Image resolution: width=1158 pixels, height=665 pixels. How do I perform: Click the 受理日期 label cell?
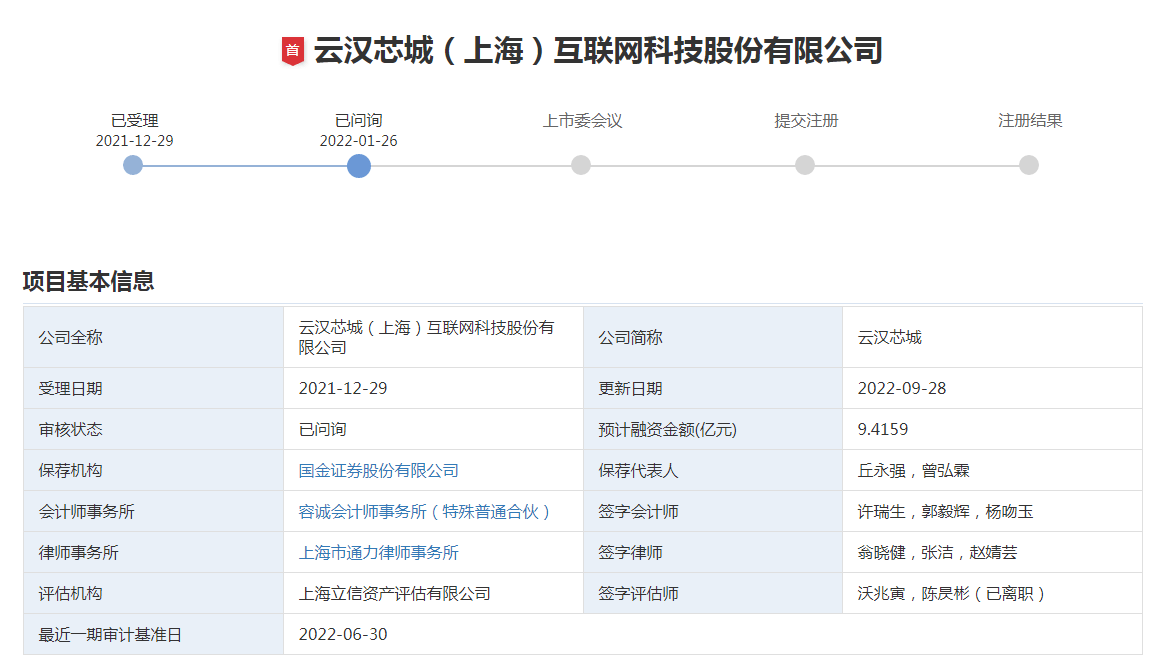pos(154,388)
